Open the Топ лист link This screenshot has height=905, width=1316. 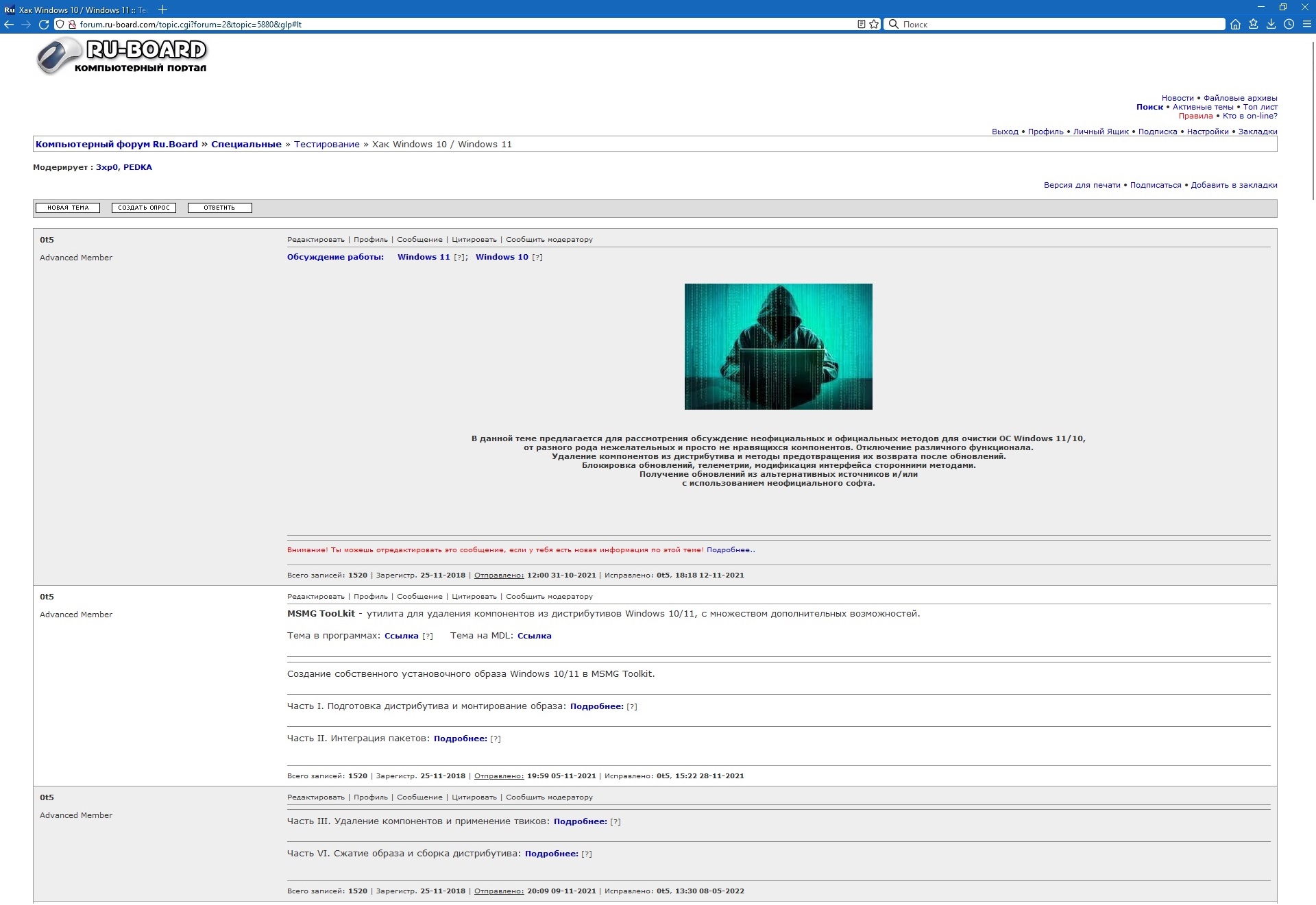[x=1260, y=107]
